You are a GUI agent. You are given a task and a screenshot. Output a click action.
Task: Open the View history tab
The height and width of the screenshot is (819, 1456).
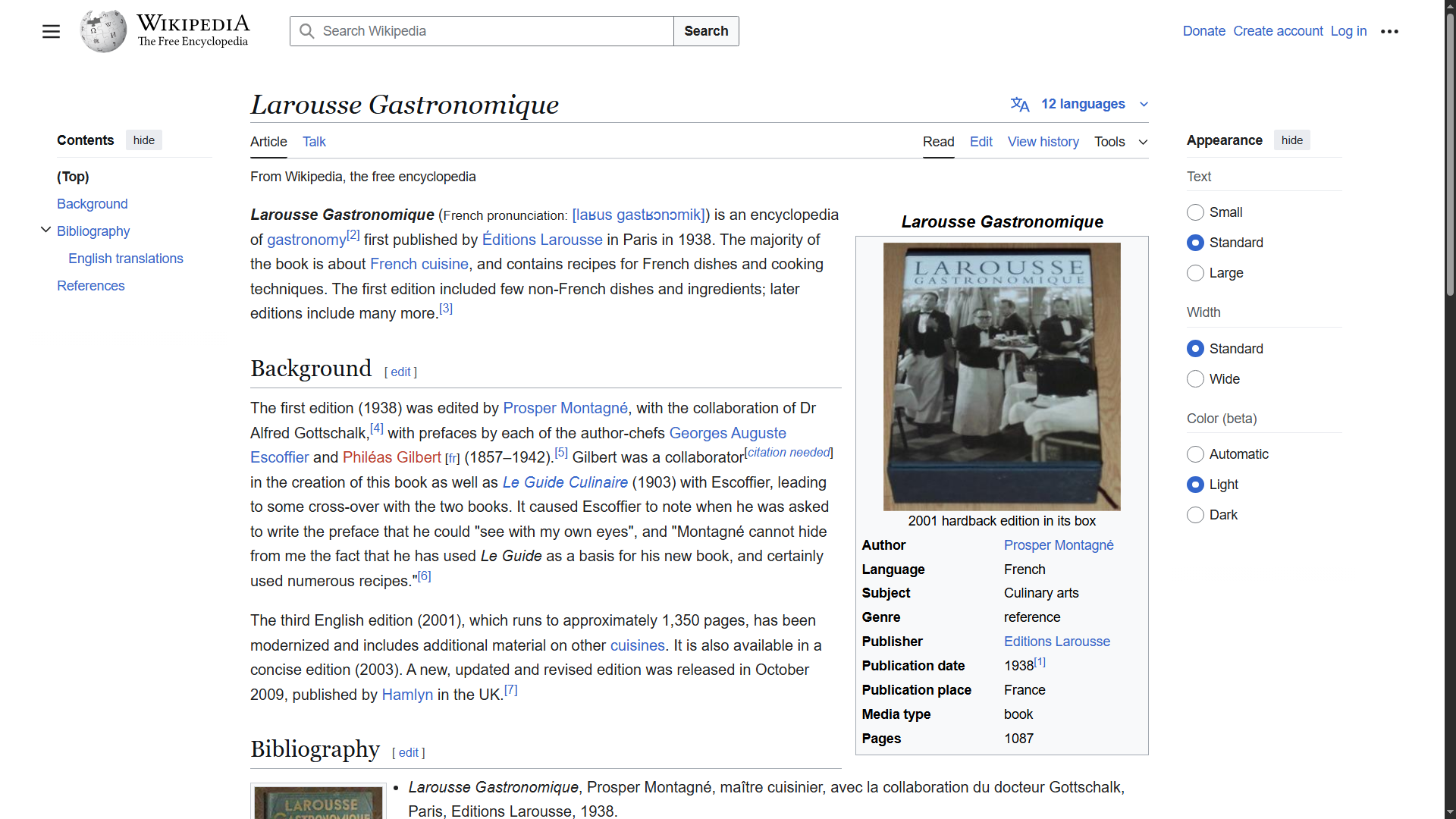click(1043, 142)
